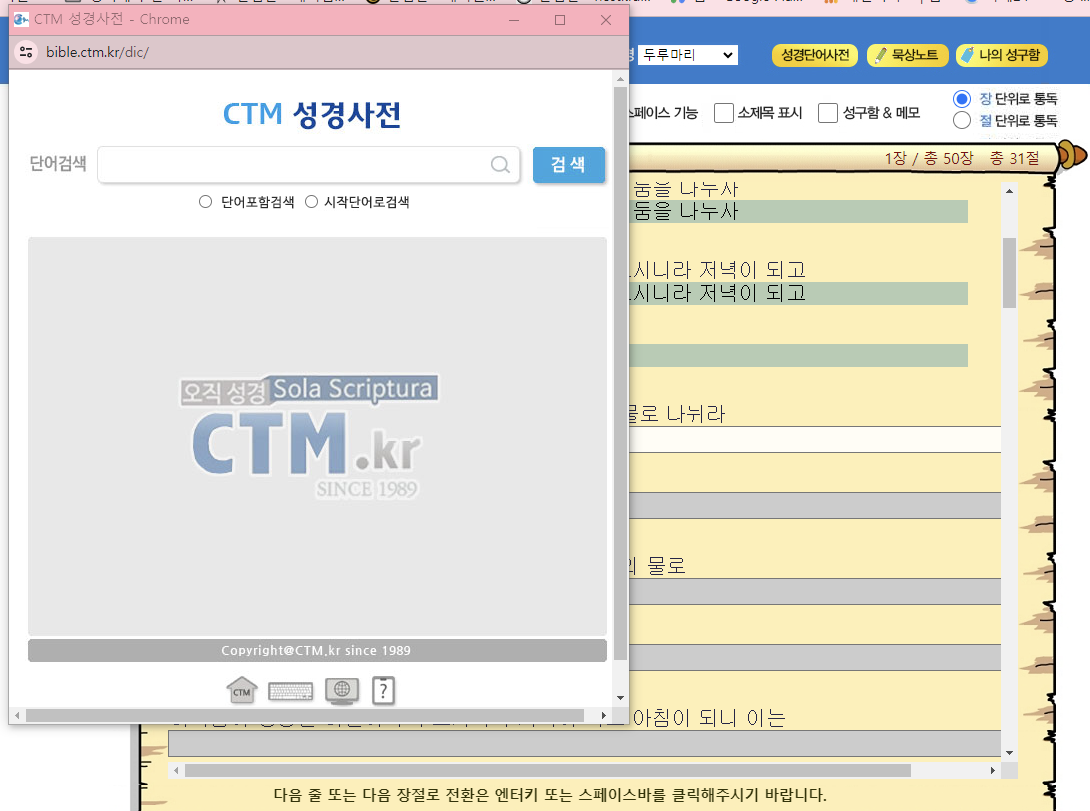Click the magnifier icon inside the search field
1090x811 pixels.
[x=500, y=165]
